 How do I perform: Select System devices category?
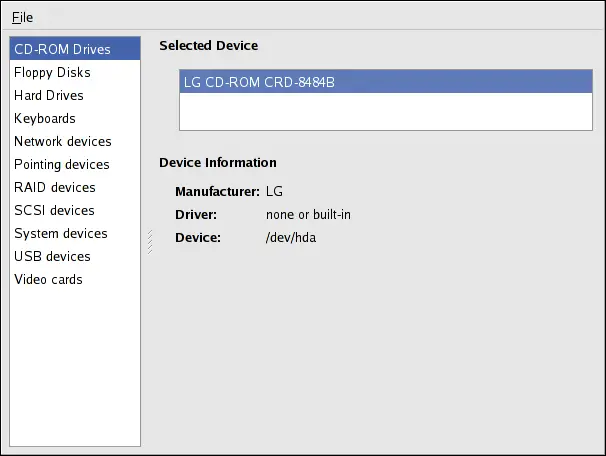60,233
